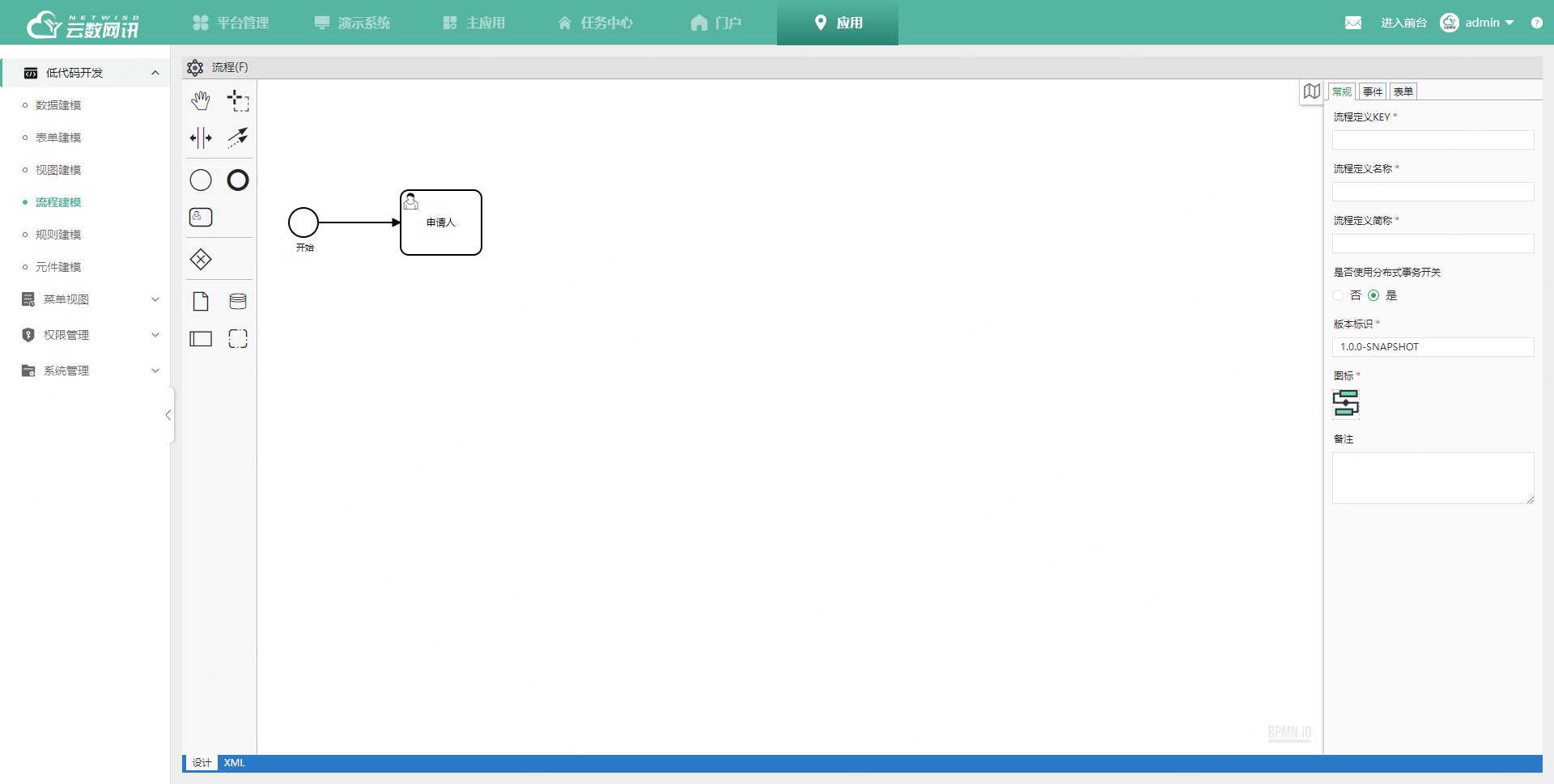Image resolution: width=1554 pixels, height=784 pixels.
Task: Create an end event from the palette
Action: point(237,180)
